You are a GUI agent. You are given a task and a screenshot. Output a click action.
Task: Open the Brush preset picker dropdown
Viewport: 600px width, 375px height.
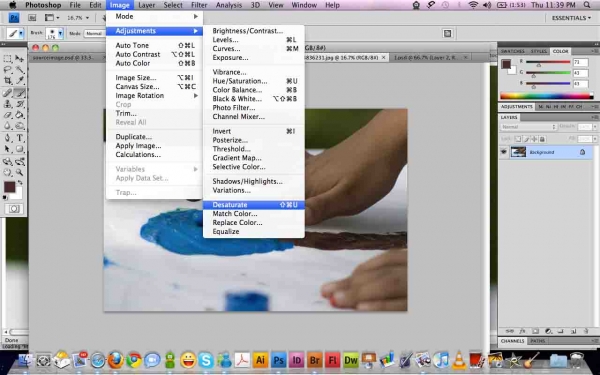[60, 34]
